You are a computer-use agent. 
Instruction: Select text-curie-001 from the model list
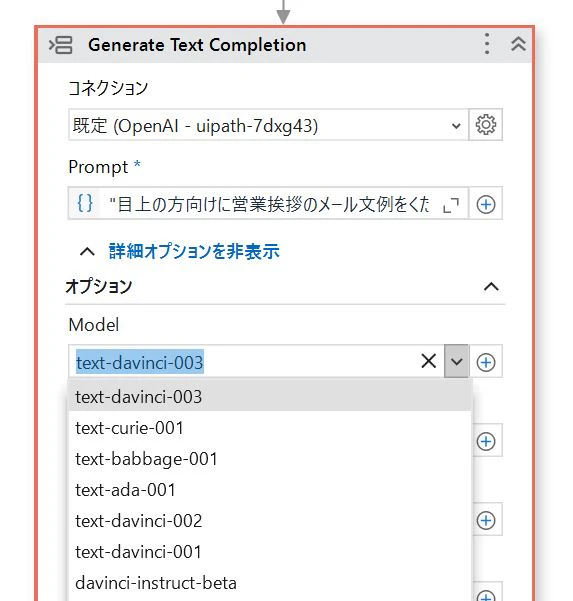click(270, 428)
